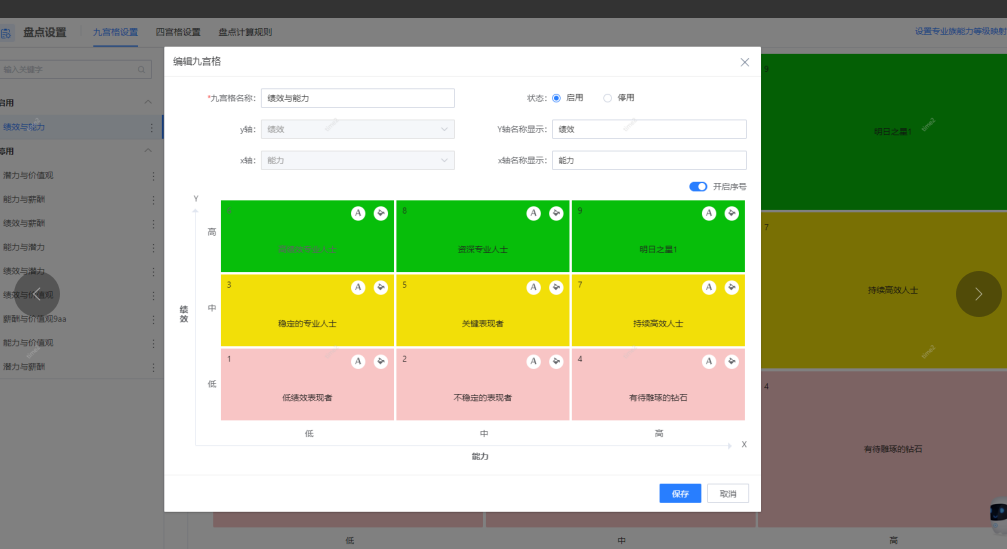Open fill color icon in 有待雕琢的钻石 cell
This screenshot has width=1007, height=549.
click(732, 361)
